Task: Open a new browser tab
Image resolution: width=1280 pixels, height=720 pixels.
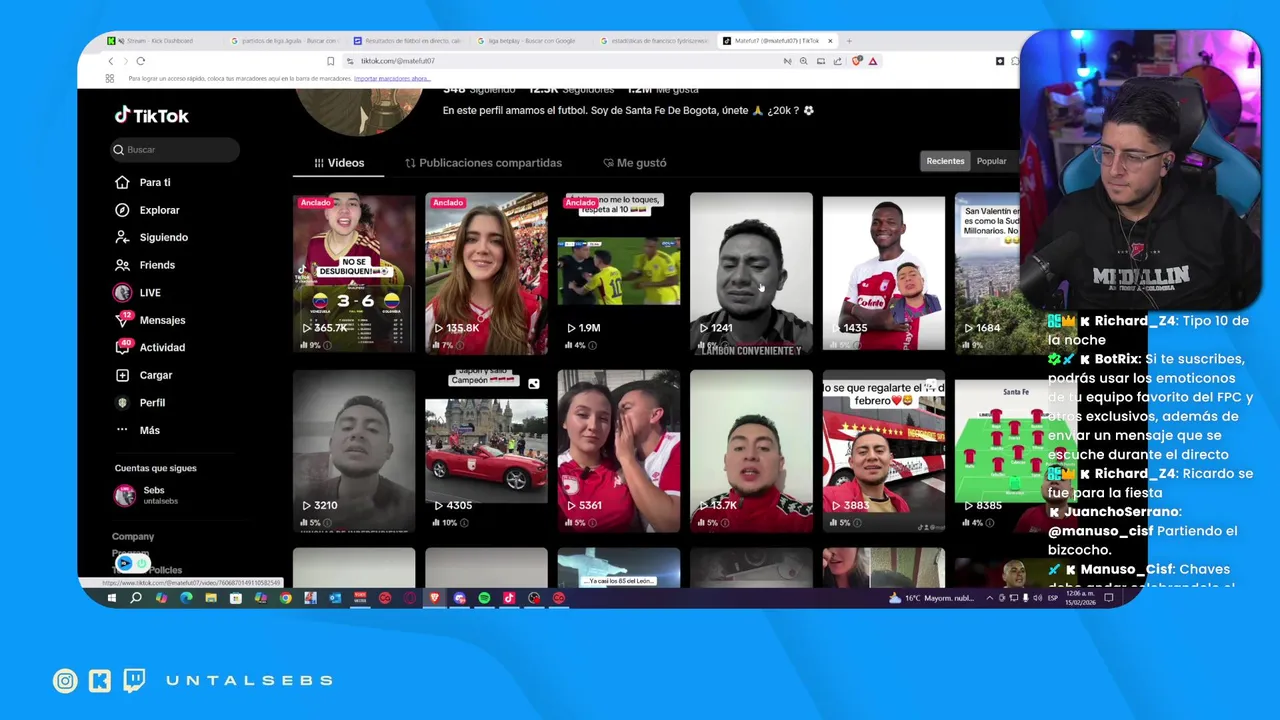Action: (849, 41)
